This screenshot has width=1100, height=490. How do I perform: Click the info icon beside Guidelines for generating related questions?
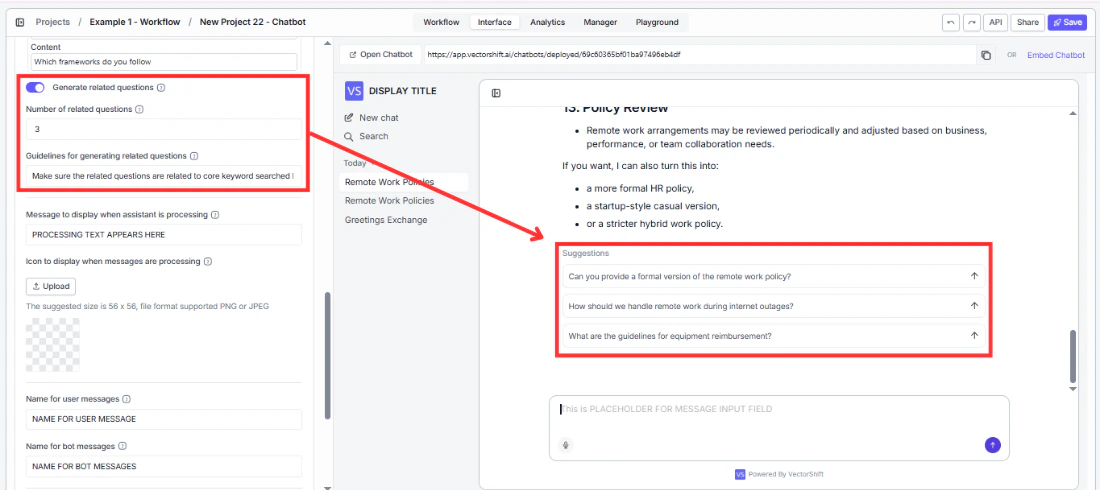pyautogui.click(x=194, y=156)
